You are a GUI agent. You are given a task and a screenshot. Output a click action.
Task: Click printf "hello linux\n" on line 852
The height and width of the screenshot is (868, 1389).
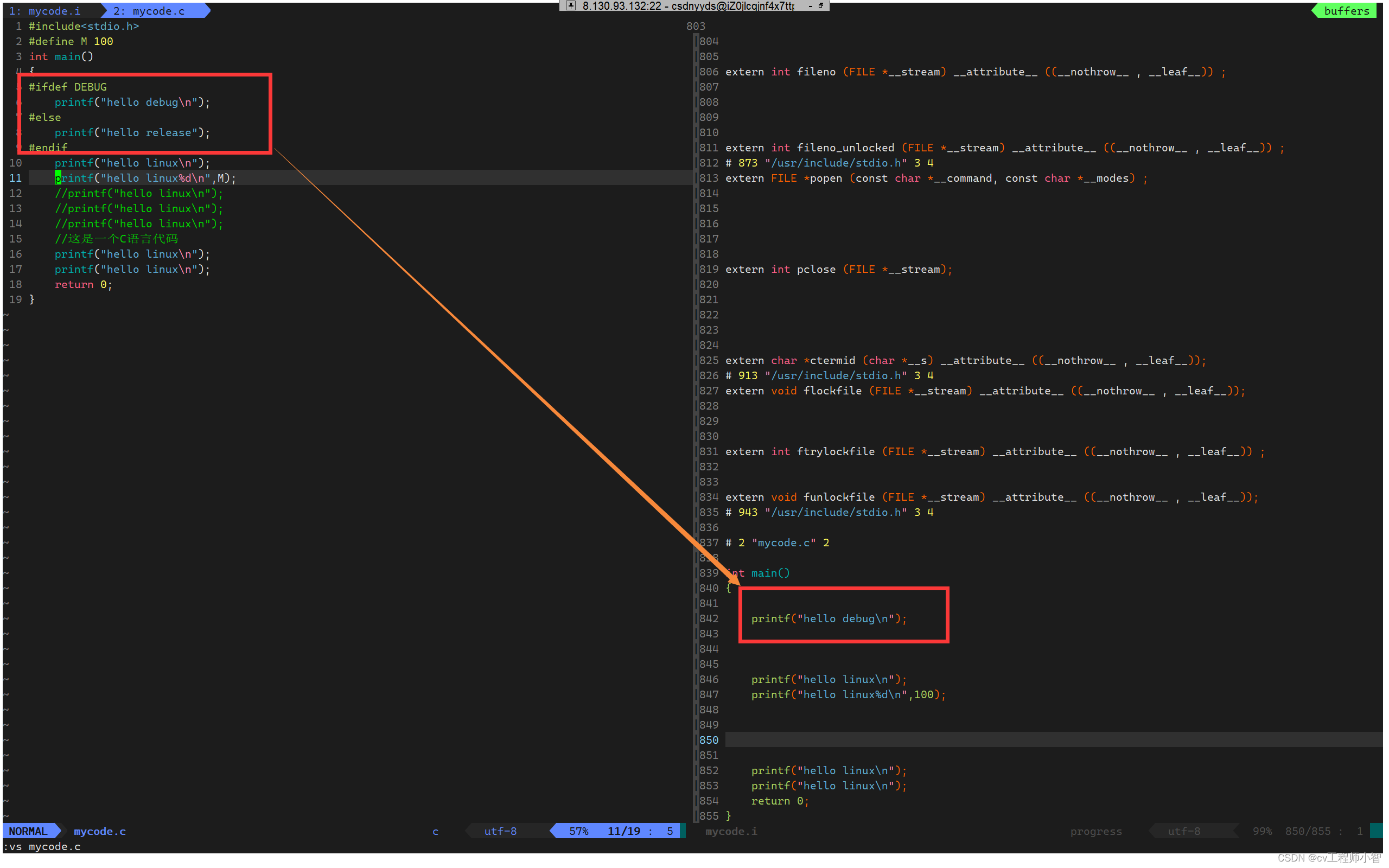click(x=829, y=770)
